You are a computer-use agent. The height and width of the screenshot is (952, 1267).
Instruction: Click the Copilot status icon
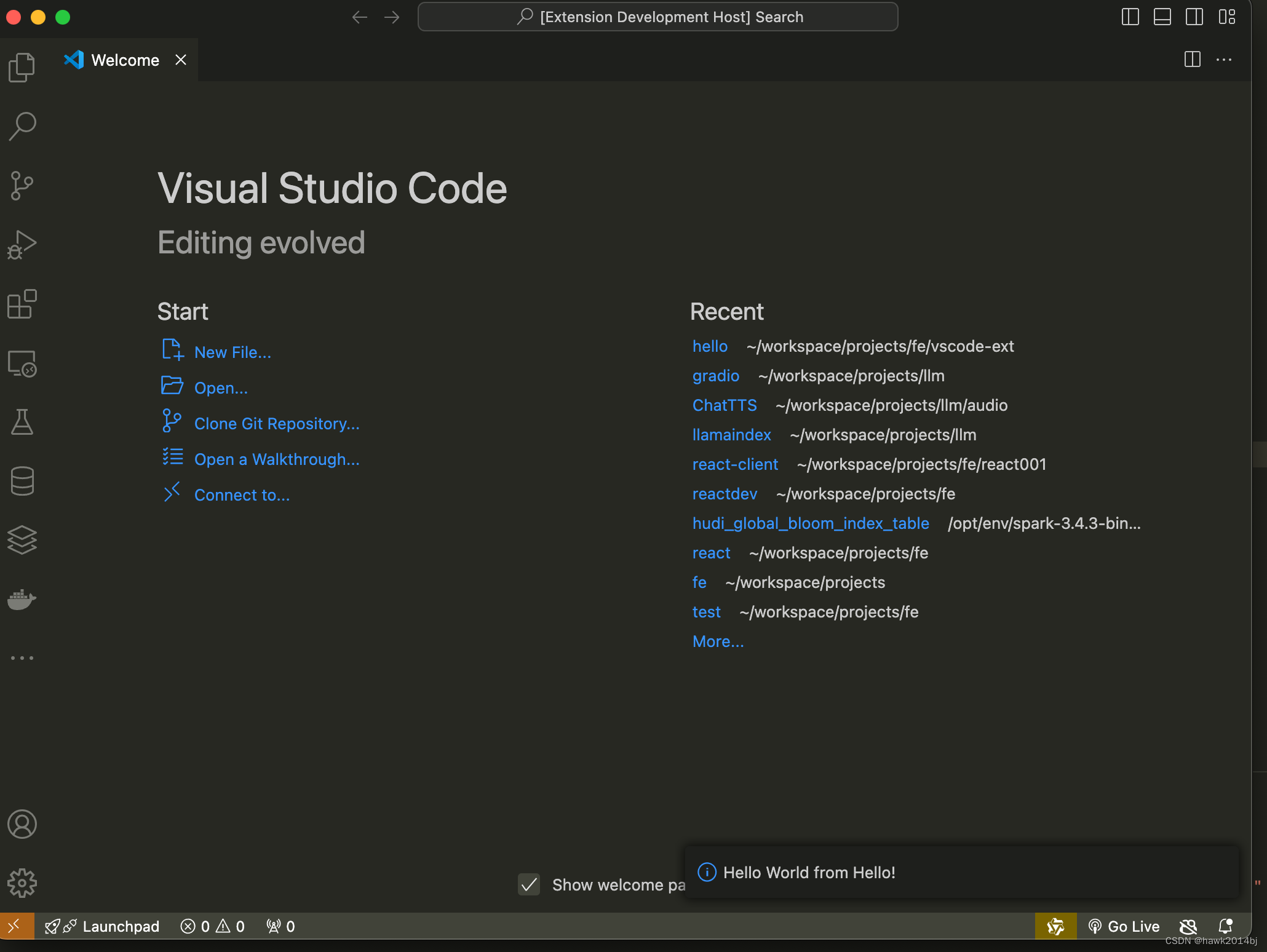click(1188, 926)
